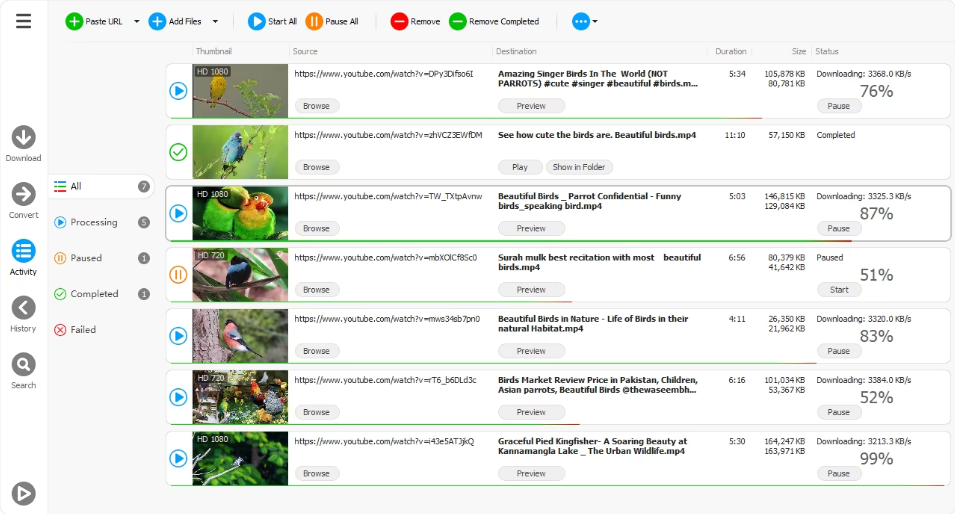Image resolution: width=955 pixels, height=514 pixels.
Task: Play the See how cute birds video
Action: pyautogui.click(x=520, y=167)
